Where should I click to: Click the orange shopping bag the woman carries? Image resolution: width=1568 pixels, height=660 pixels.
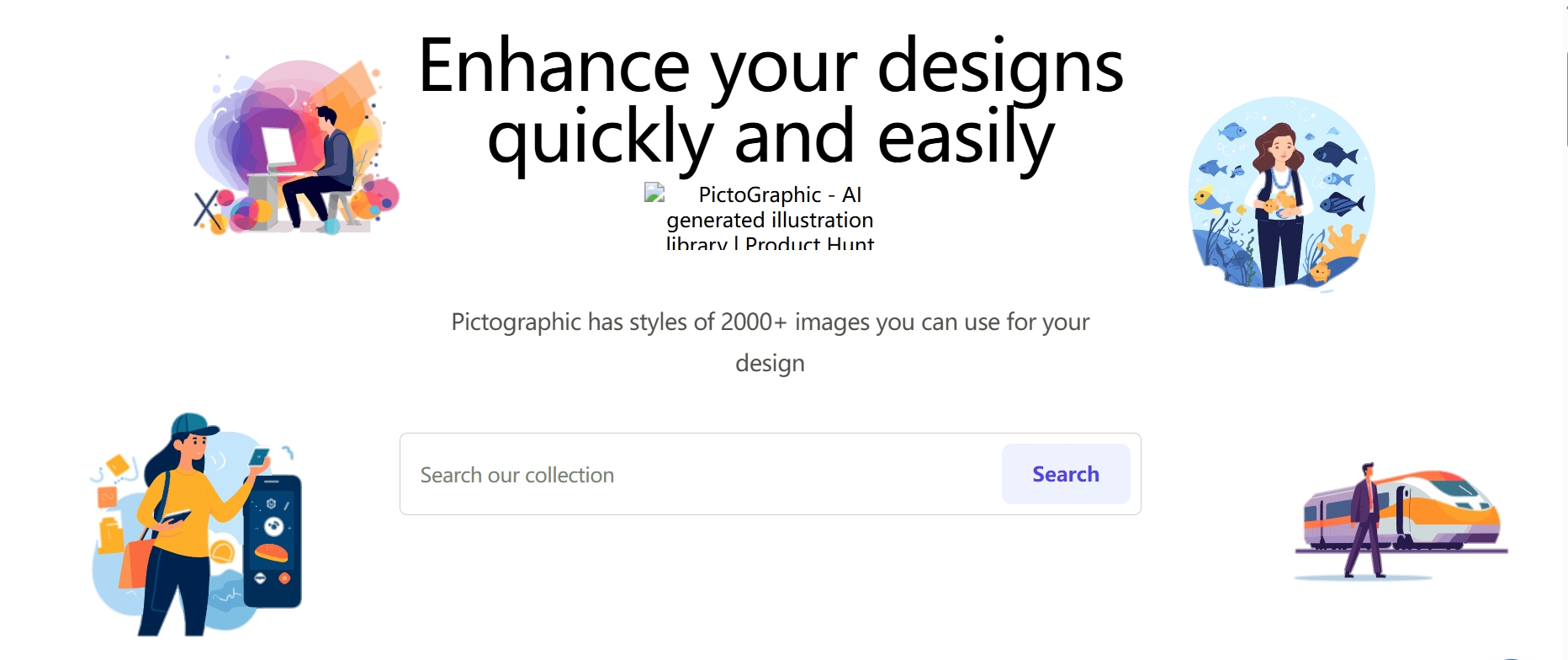coord(135,563)
